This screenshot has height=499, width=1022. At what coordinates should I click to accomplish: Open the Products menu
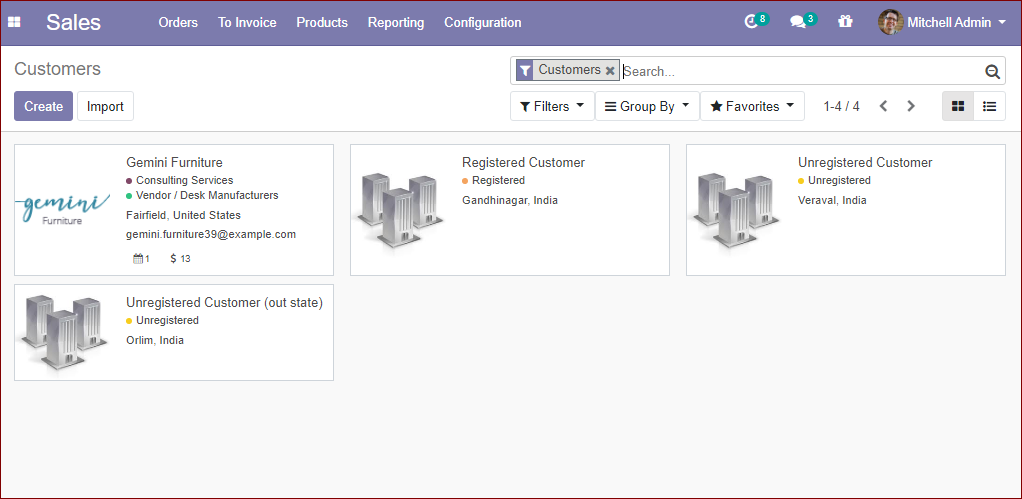(x=322, y=23)
